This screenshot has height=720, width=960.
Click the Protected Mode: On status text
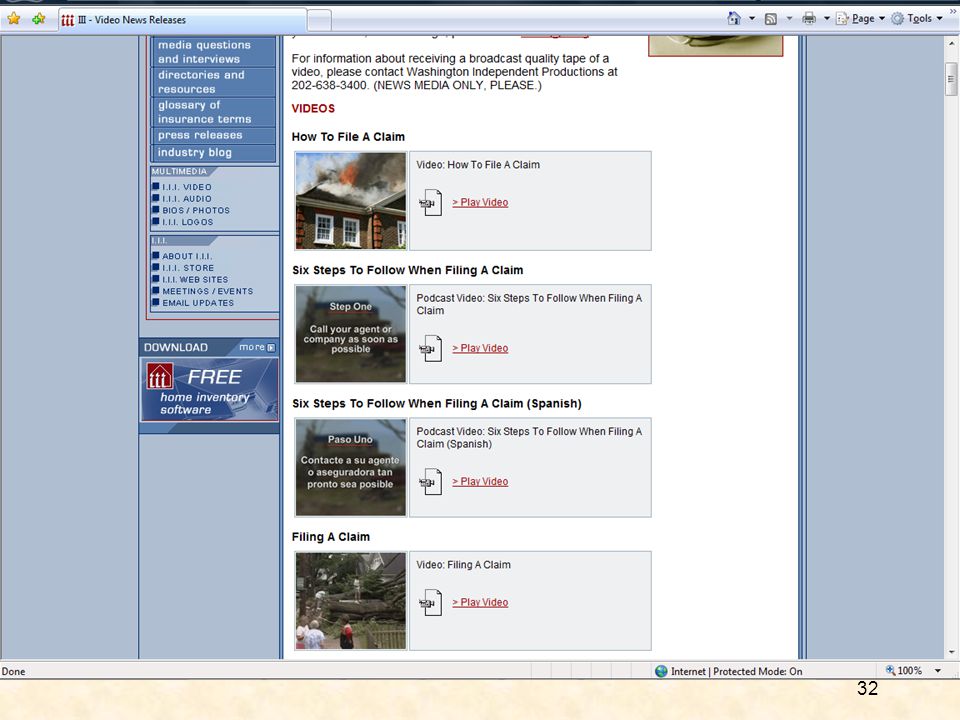coord(758,672)
